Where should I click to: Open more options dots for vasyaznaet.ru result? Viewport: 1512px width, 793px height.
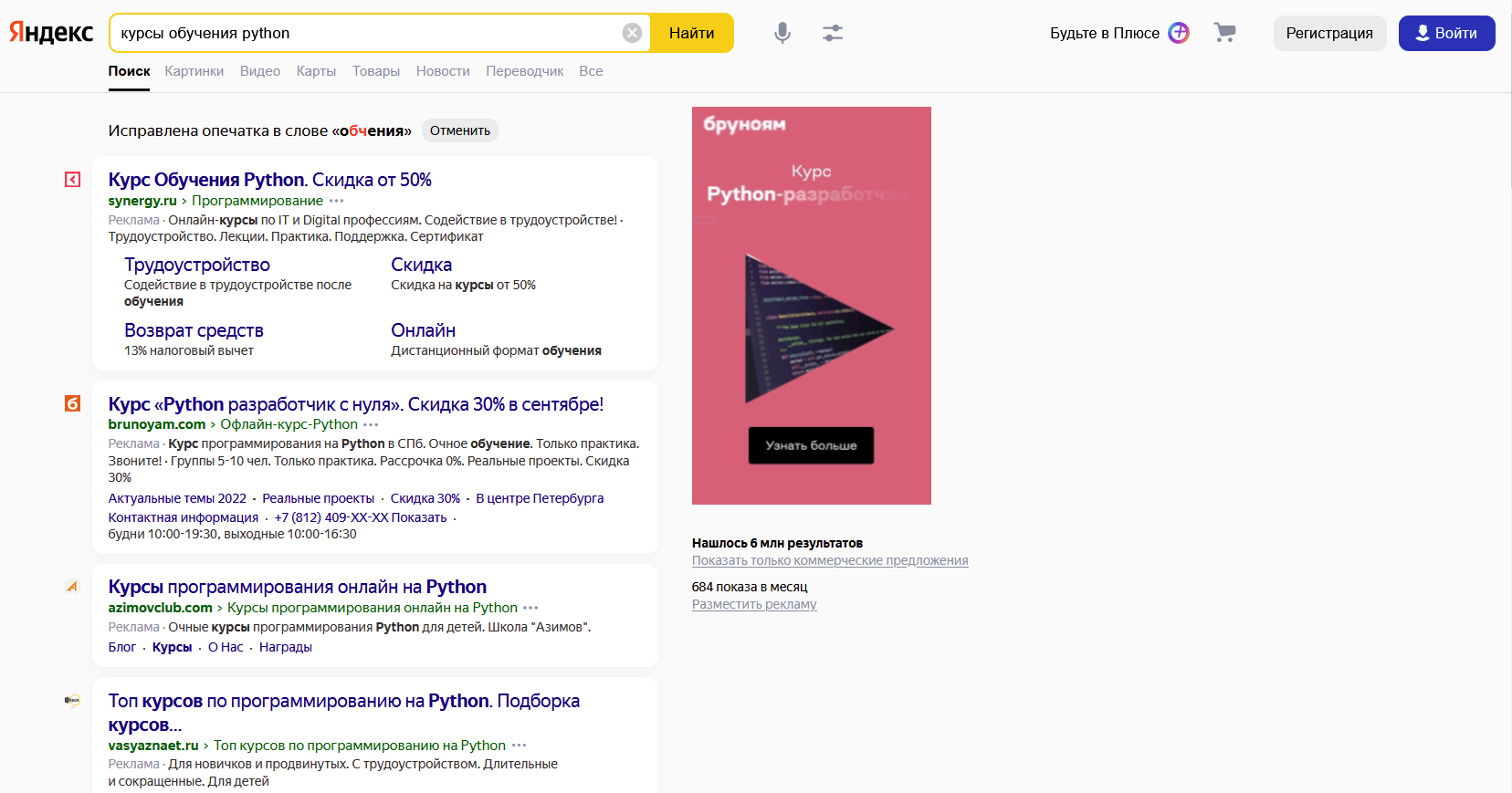pyautogui.click(x=519, y=746)
